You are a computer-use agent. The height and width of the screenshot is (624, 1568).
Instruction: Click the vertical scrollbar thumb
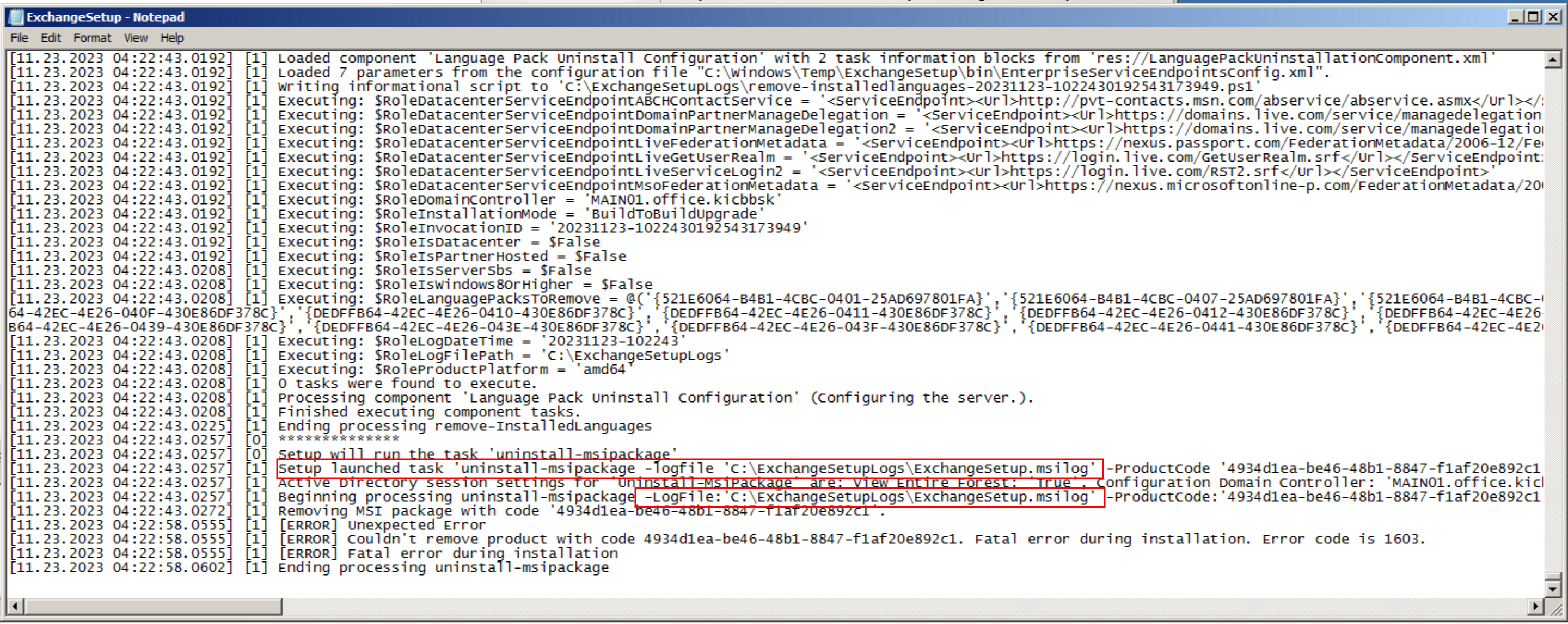click(1553, 577)
